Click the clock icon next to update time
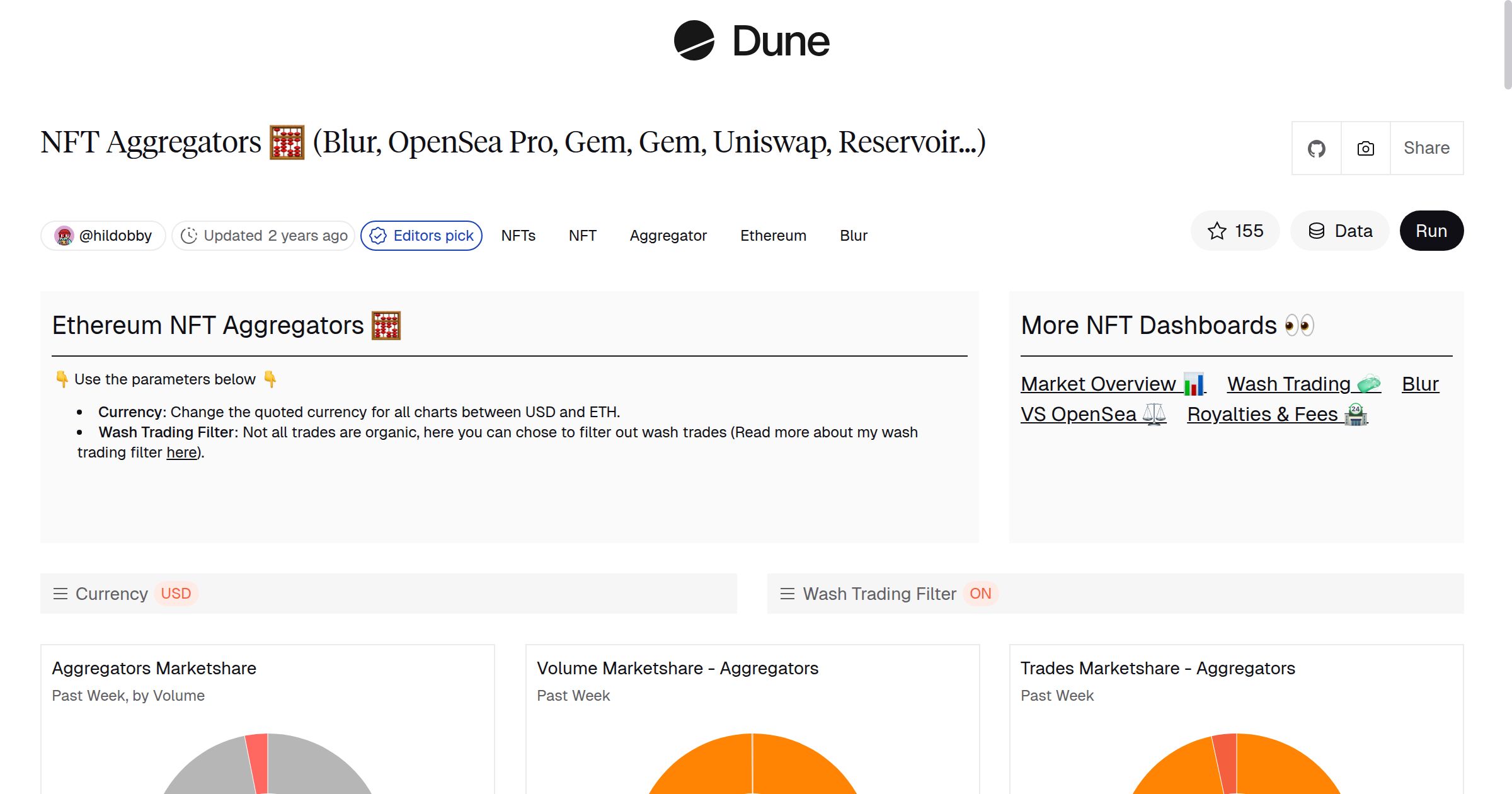This screenshot has height=794, width=1512. 190,235
